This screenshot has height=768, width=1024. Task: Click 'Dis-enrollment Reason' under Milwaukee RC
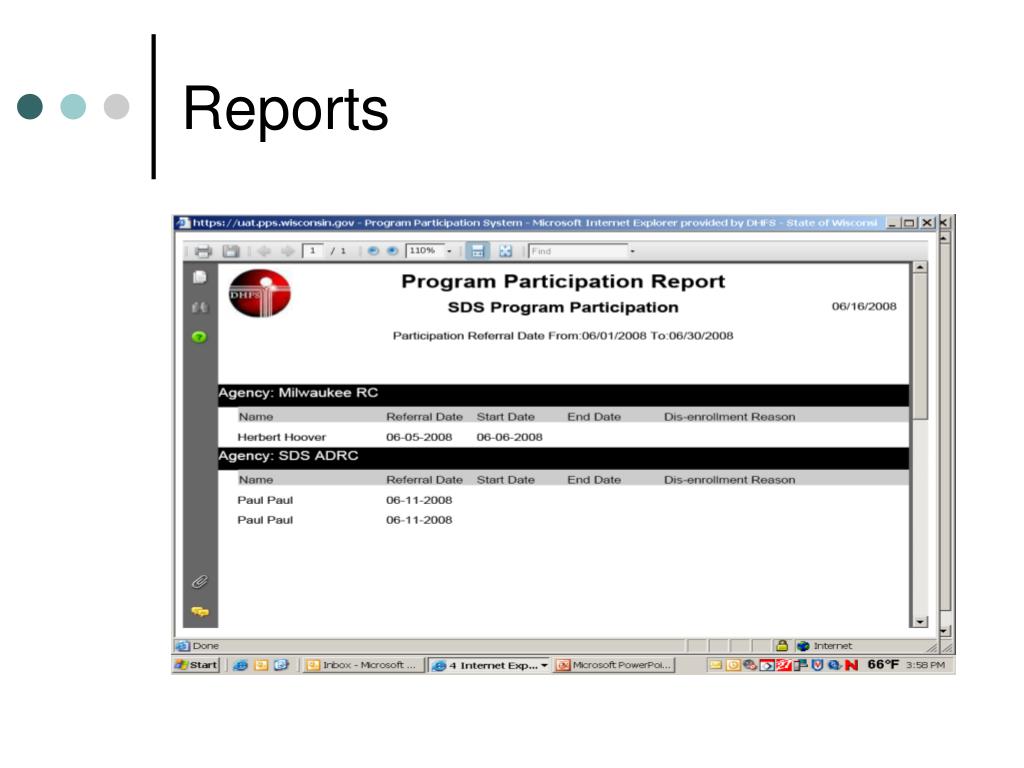pos(729,417)
